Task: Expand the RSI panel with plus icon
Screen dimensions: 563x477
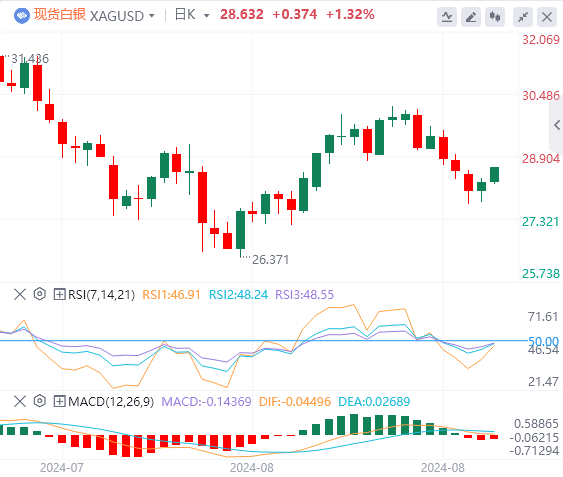Action: point(59,295)
